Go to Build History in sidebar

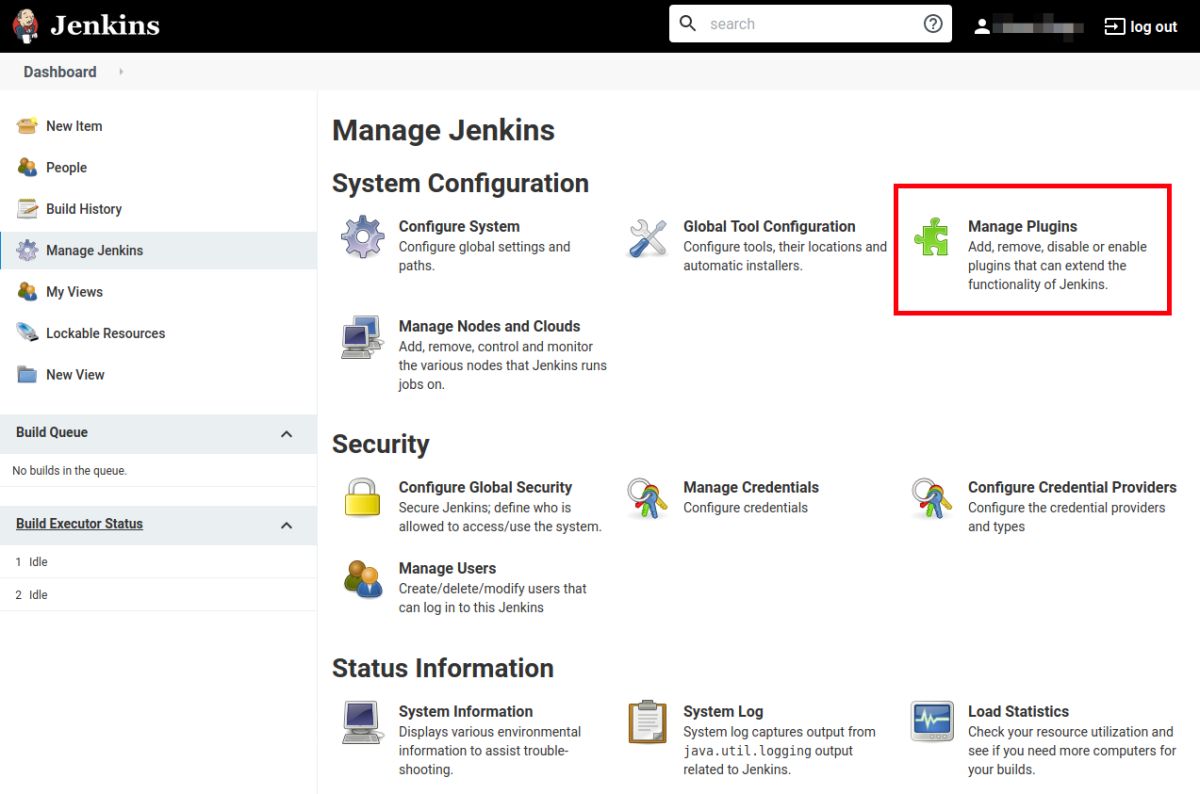tap(84, 209)
